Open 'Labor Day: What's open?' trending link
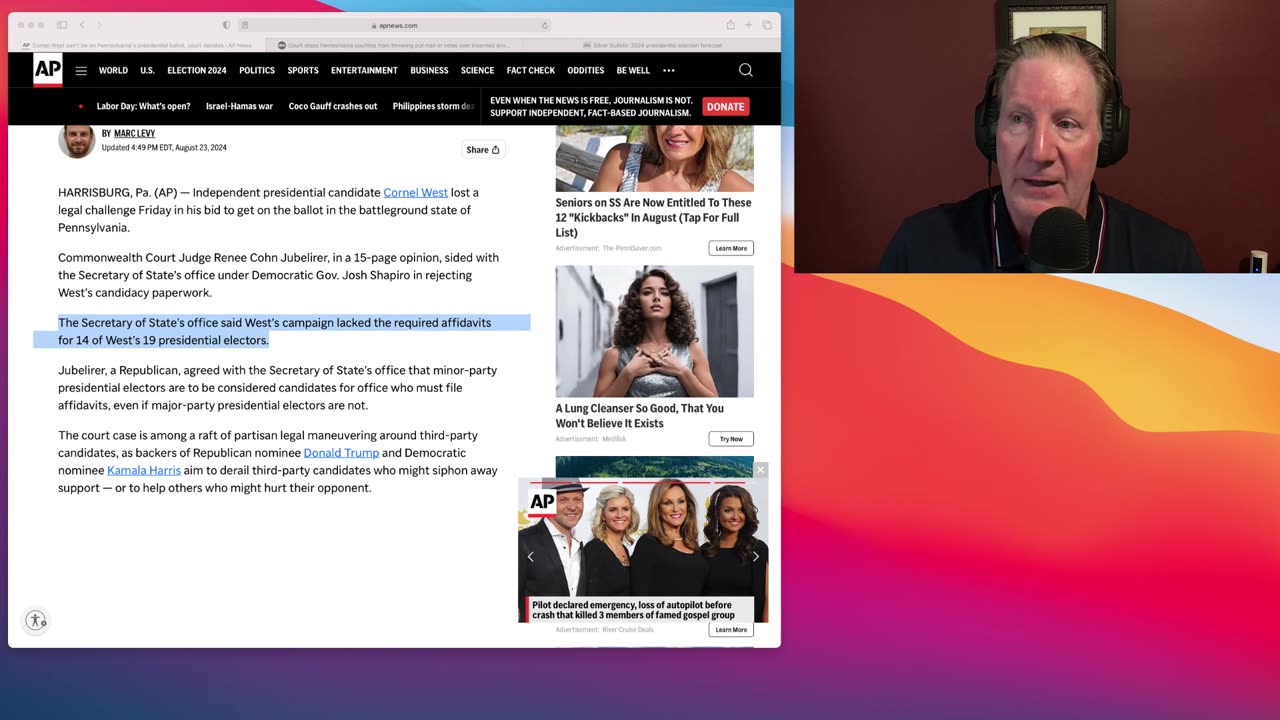Viewport: 1280px width, 720px height. pos(143,106)
